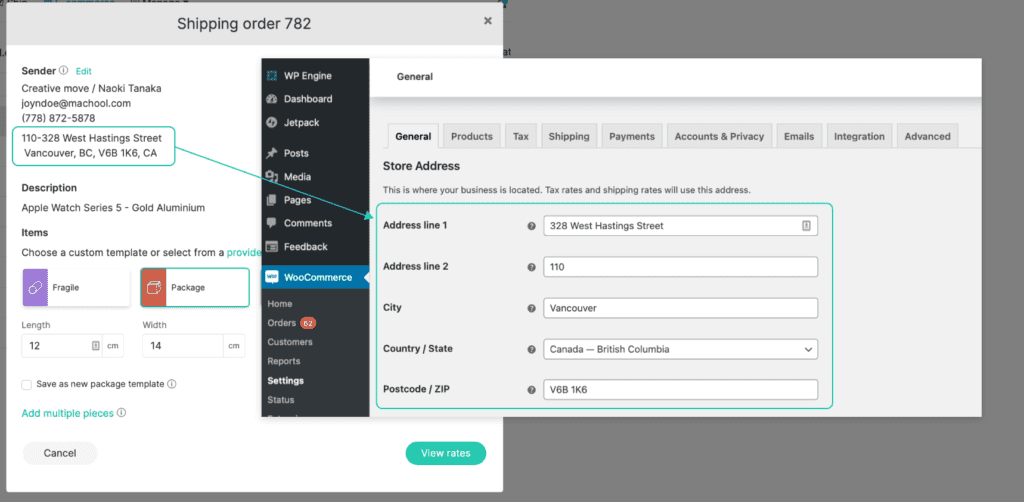Click the Cancel button

coord(60,453)
